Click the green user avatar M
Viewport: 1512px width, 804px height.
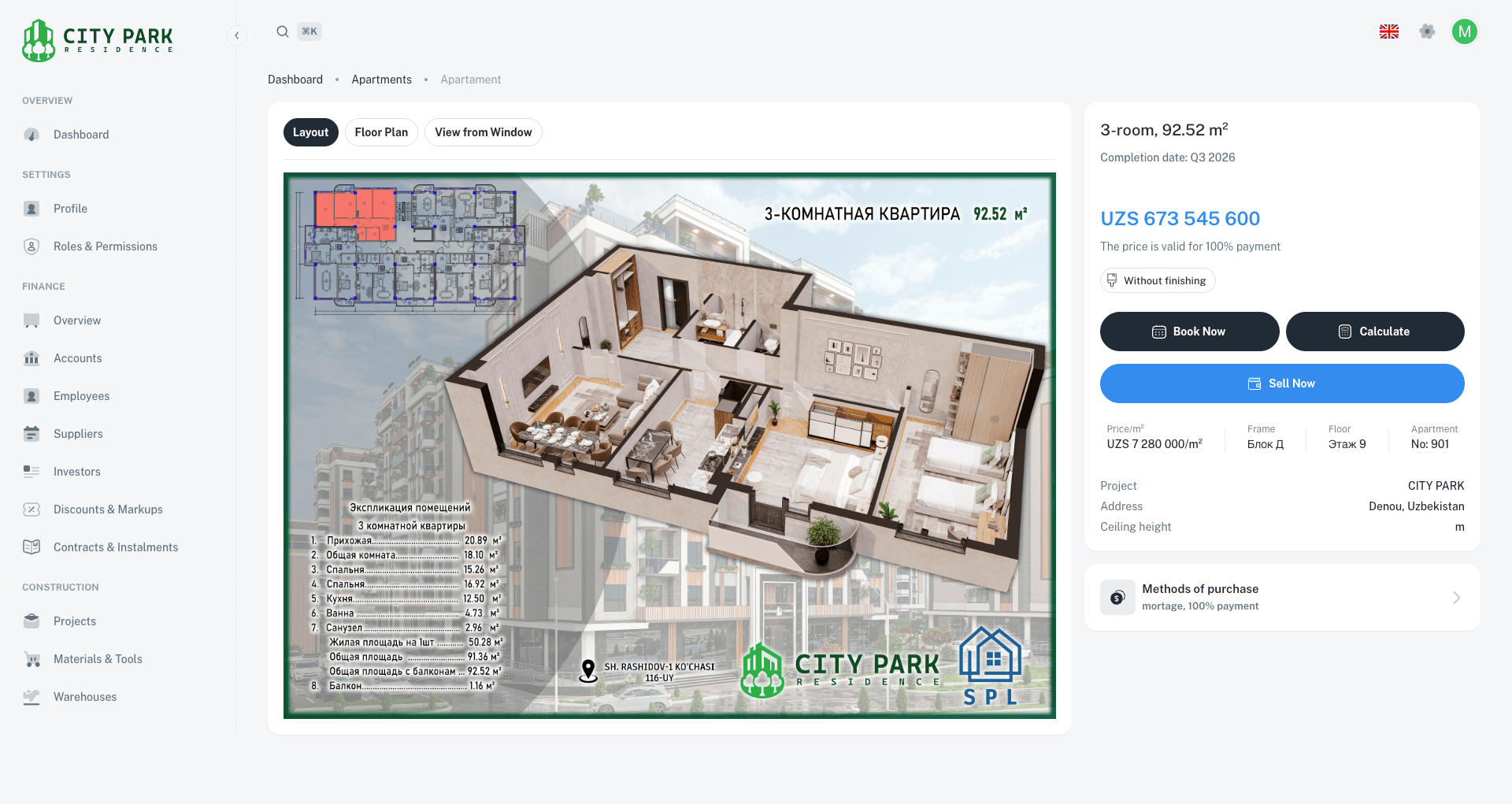pyautogui.click(x=1464, y=31)
